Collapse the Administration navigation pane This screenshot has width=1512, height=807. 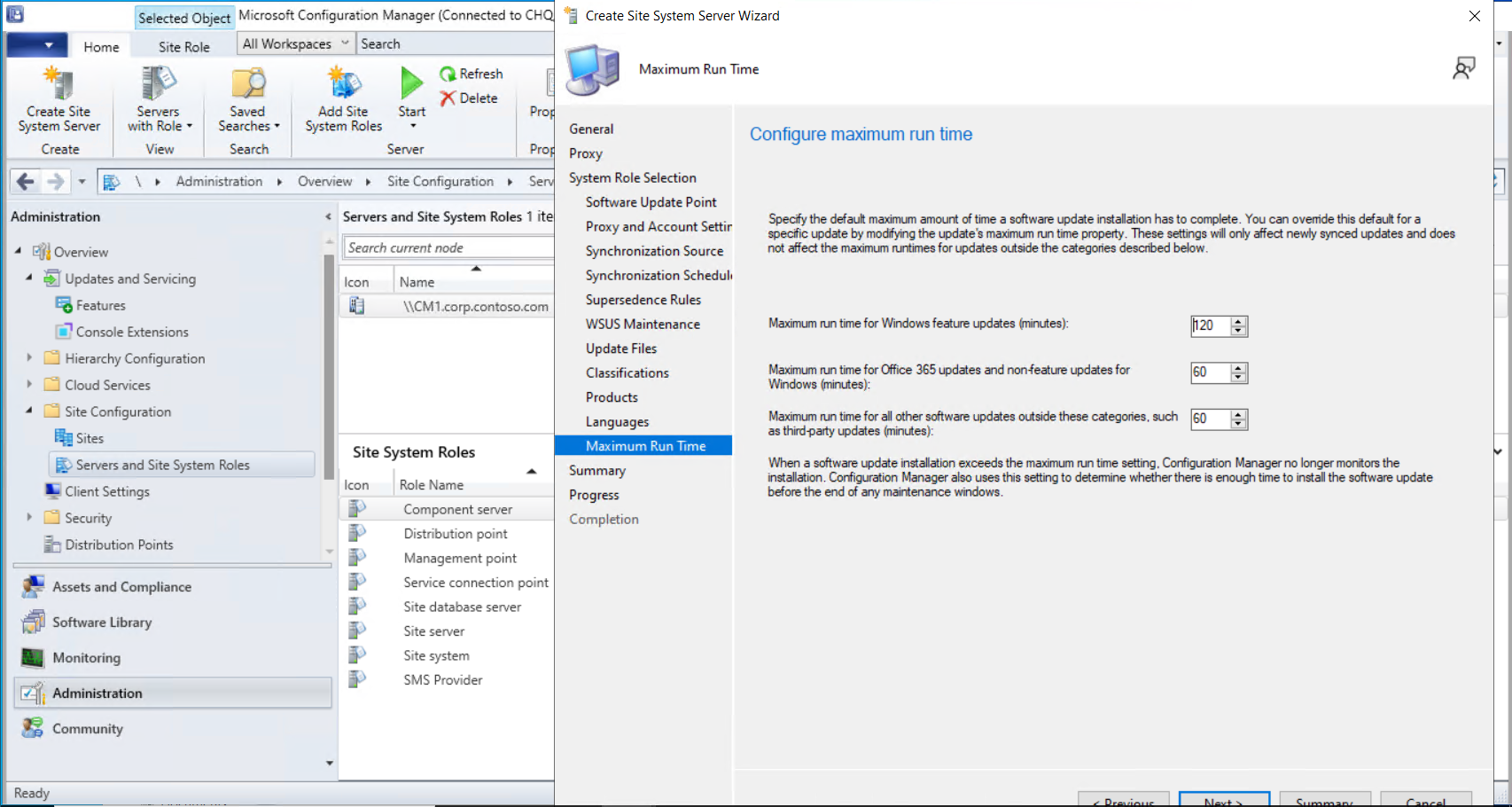pyautogui.click(x=328, y=216)
